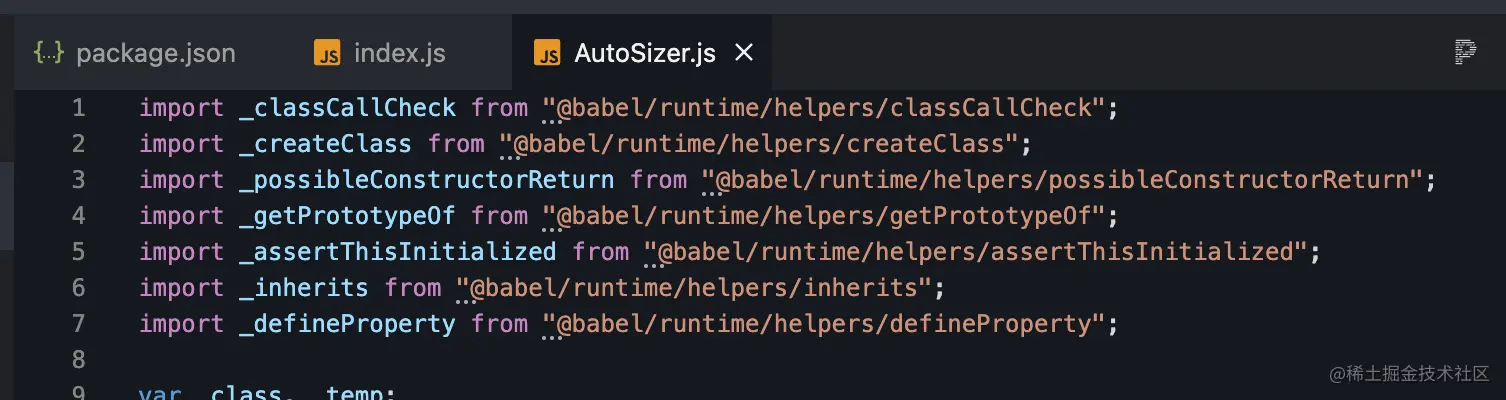Click the Prettier icon in the editor toolbar

(1465, 53)
